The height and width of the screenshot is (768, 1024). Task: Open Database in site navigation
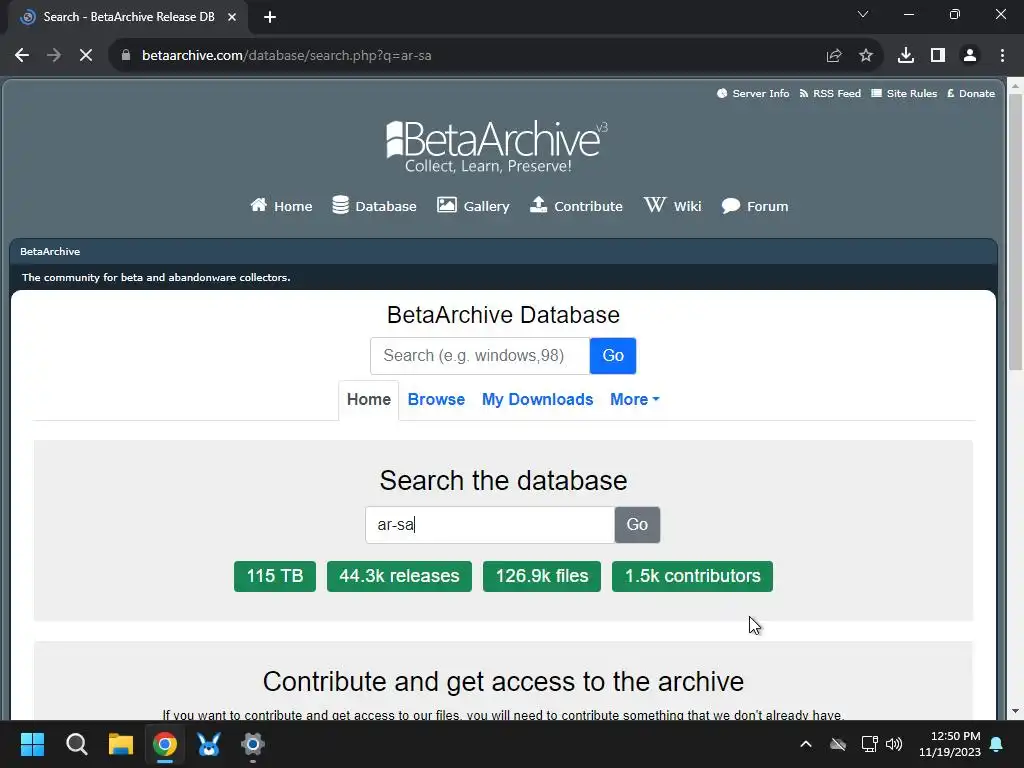[374, 206]
